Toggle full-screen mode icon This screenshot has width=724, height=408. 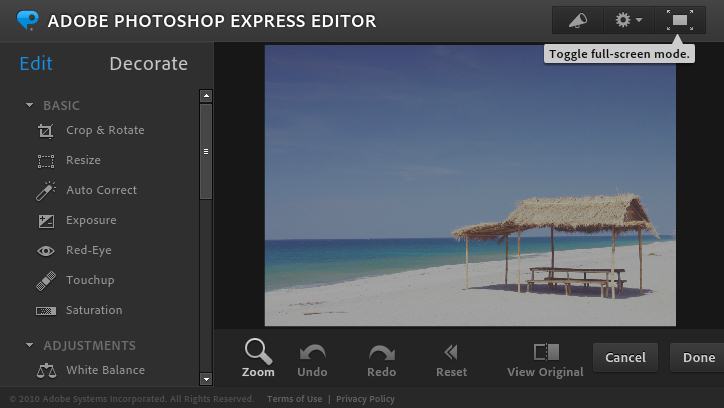coord(680,20)
